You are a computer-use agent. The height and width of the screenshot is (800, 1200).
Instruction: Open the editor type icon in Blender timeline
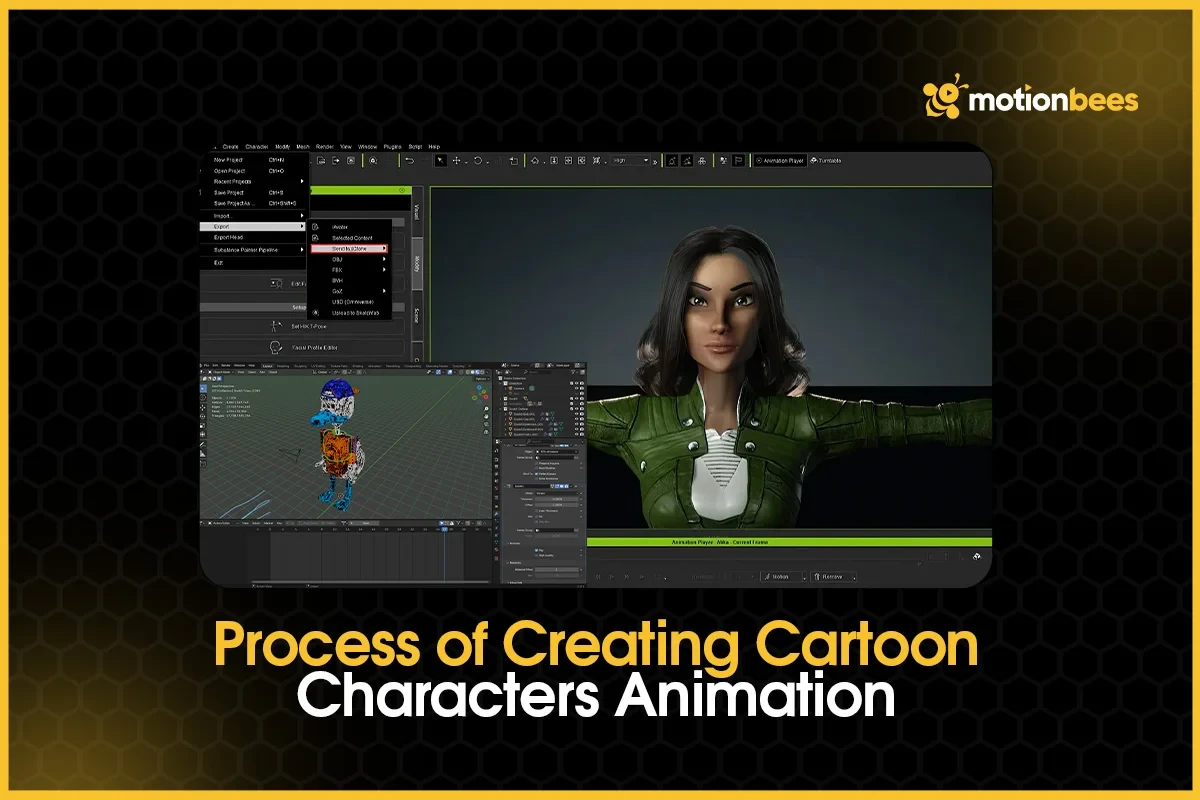(202, 523)
